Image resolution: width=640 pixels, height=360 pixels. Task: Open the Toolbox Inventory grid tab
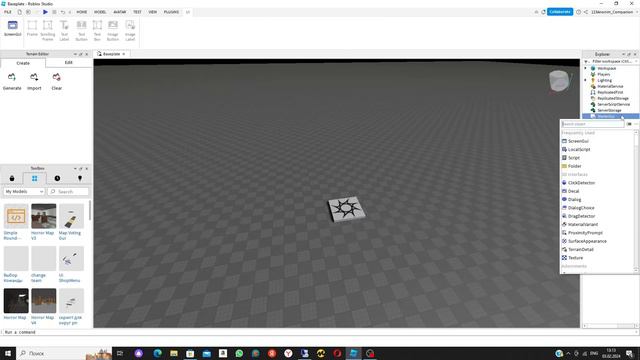pyautogui.click(x=35, y=178)
